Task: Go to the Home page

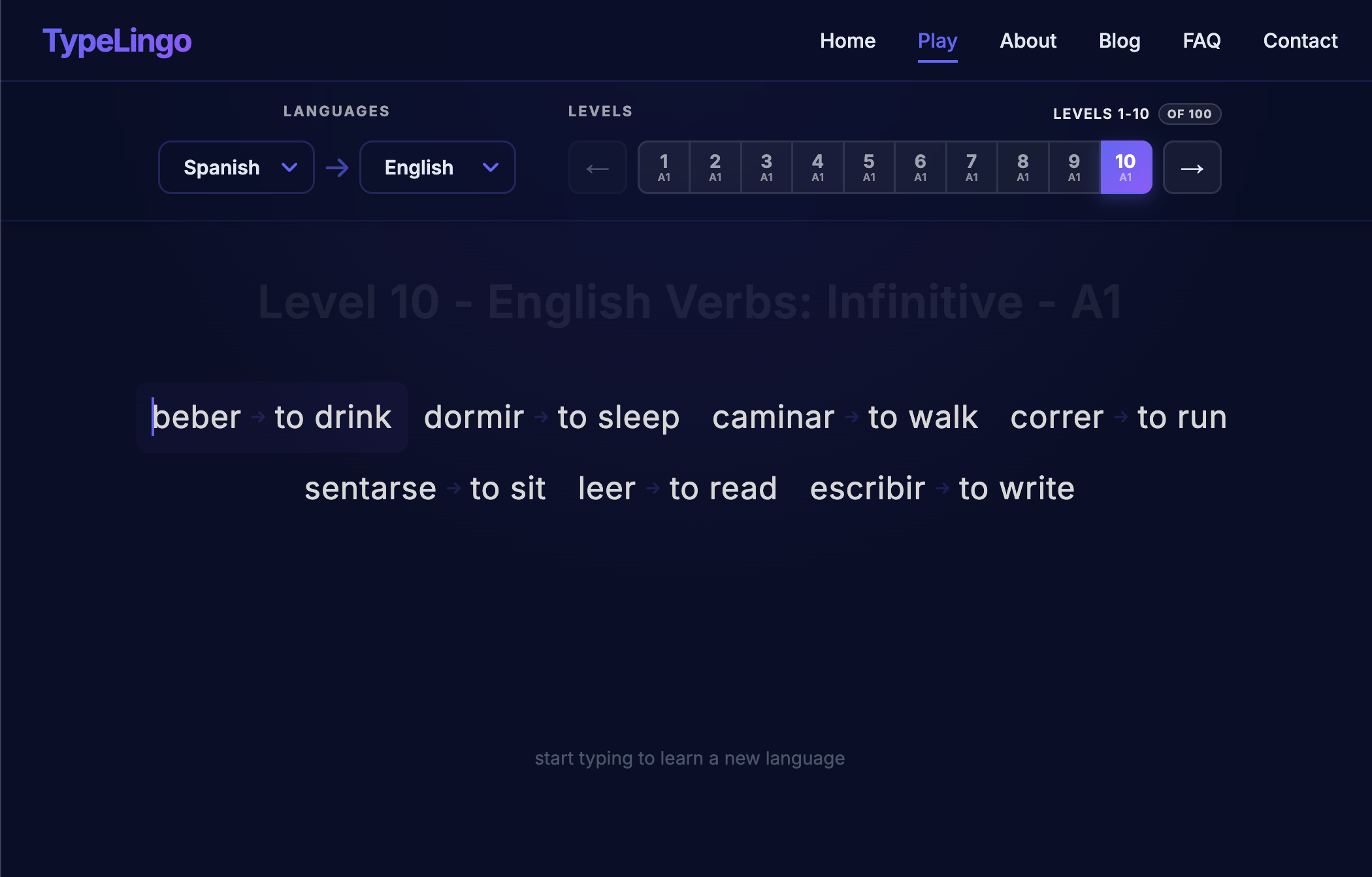Action: pos(847,41)
